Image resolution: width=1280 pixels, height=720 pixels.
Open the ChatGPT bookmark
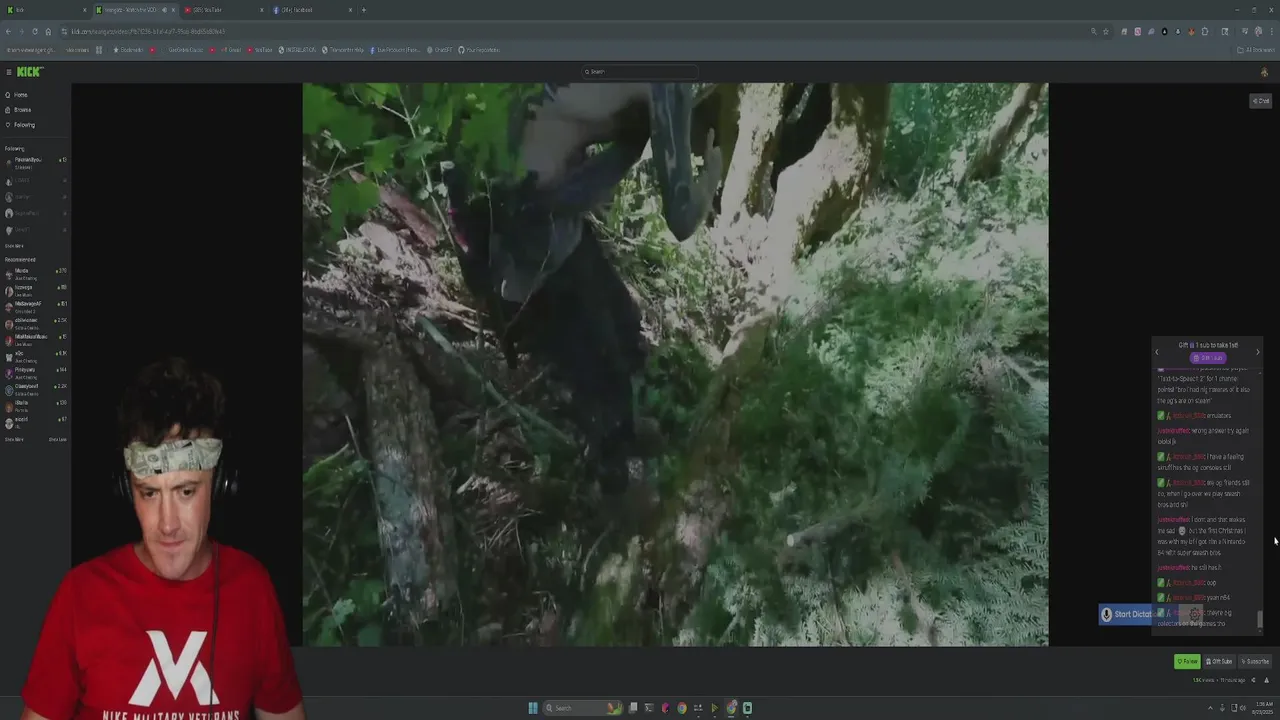tap(441, 50)
